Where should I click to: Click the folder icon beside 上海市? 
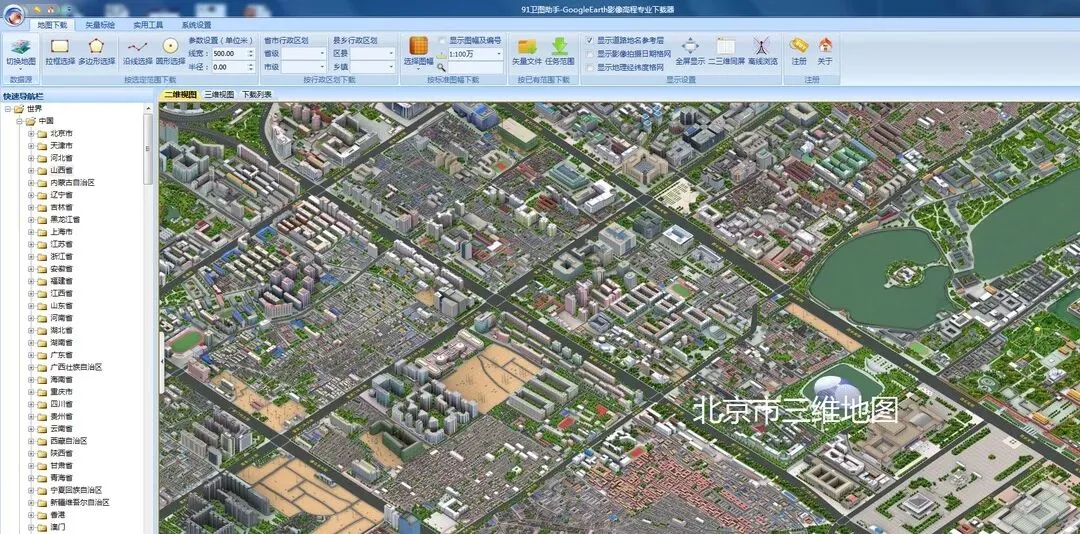point(42,232)
